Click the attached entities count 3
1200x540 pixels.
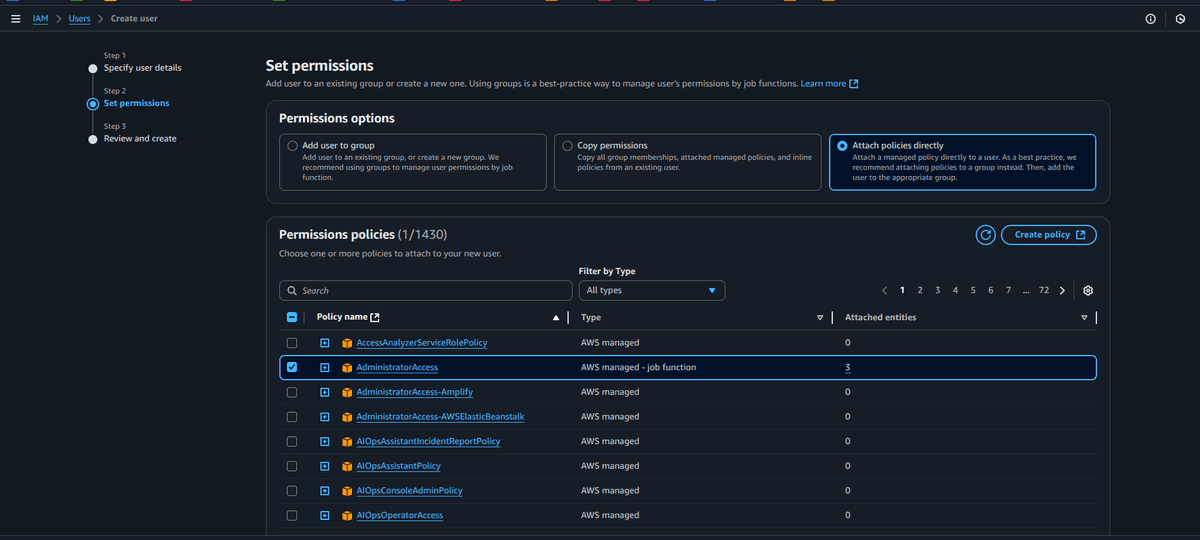pos(847,368)
